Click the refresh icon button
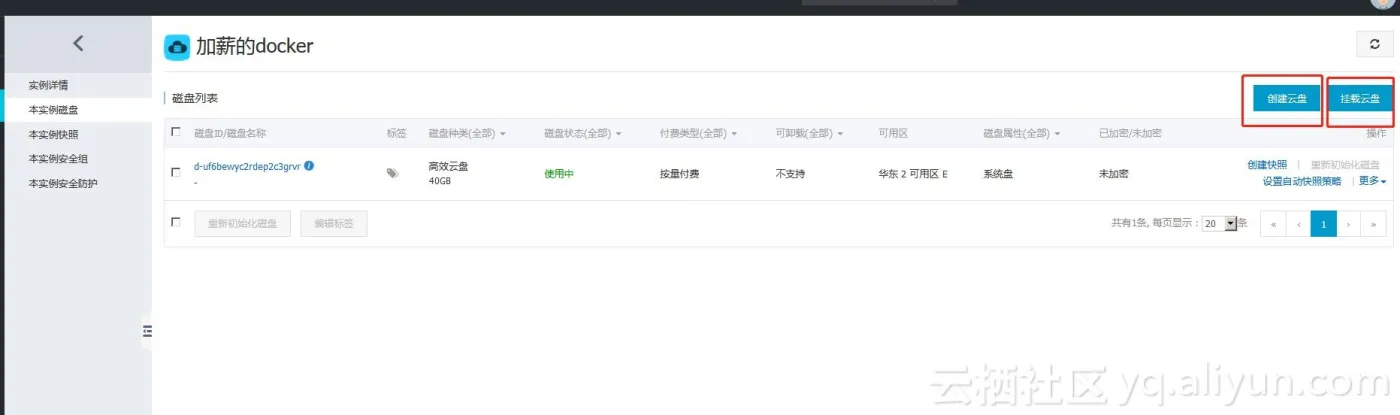 tap(1374, 45)
